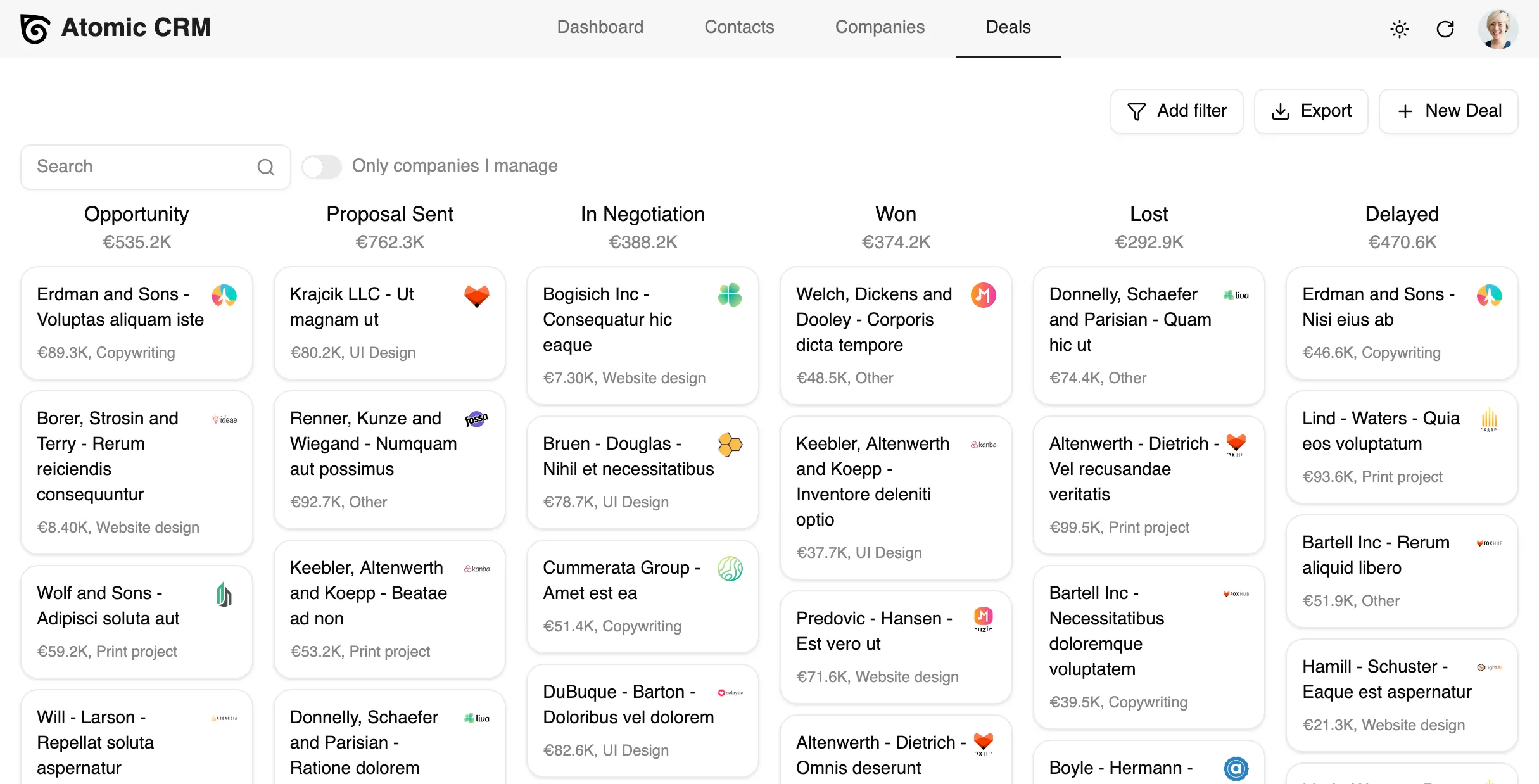
Task: Click '€82.6K, UI Design' on DuBuque deal
Action: 605,750
